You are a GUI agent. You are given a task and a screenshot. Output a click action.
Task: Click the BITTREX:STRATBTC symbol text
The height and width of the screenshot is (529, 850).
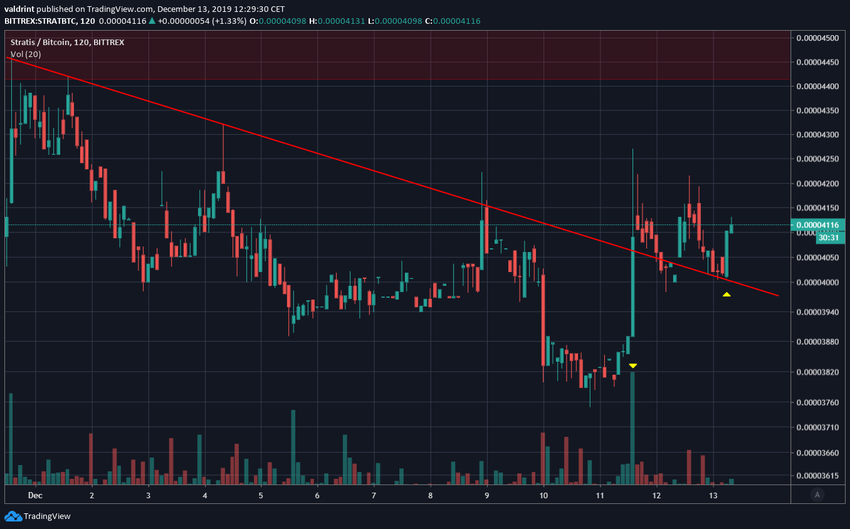[41, 21]
